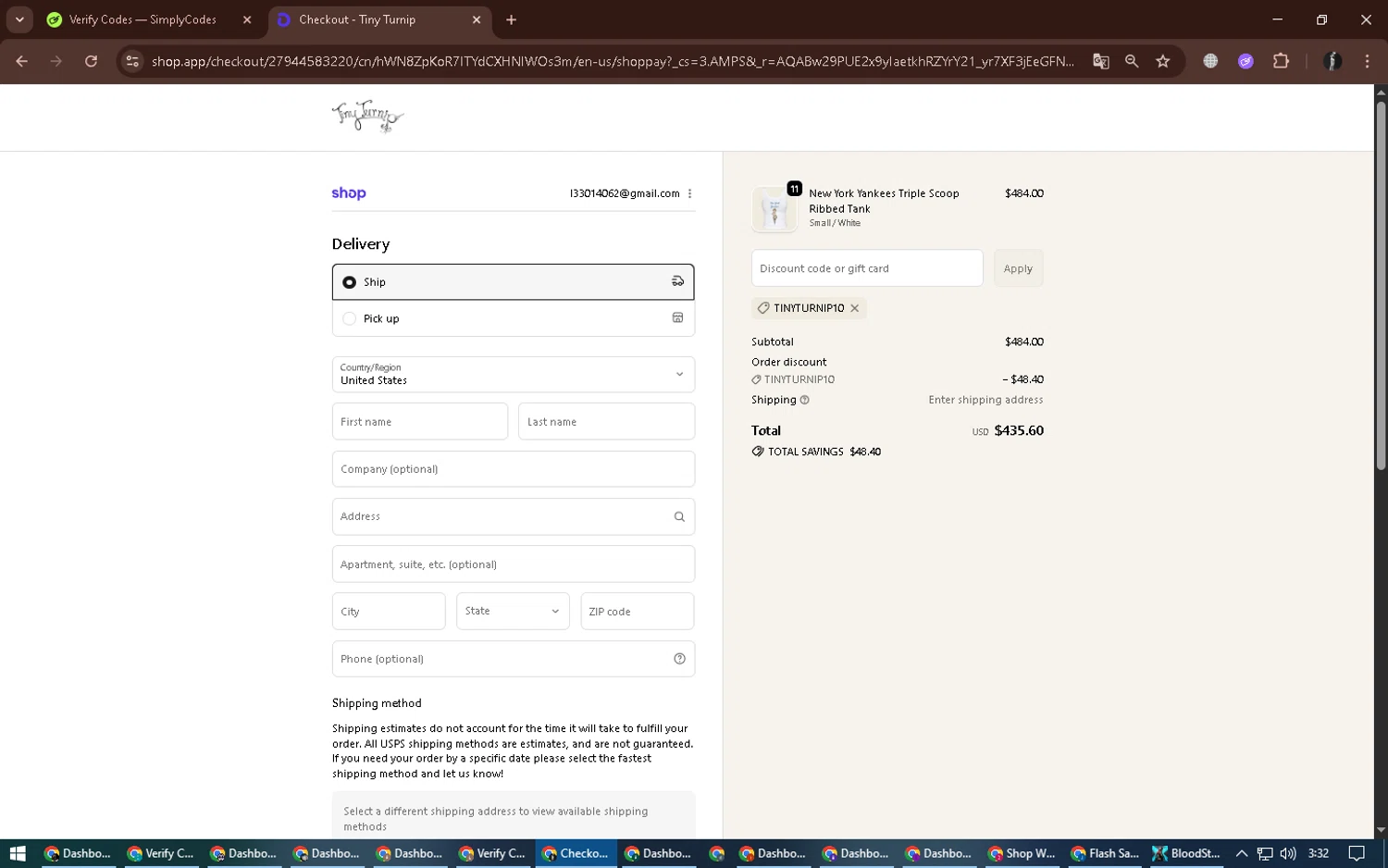This screenshot has width=1388, height=868.
Task: Click the Apply discount button
Action: [1018, 268]
